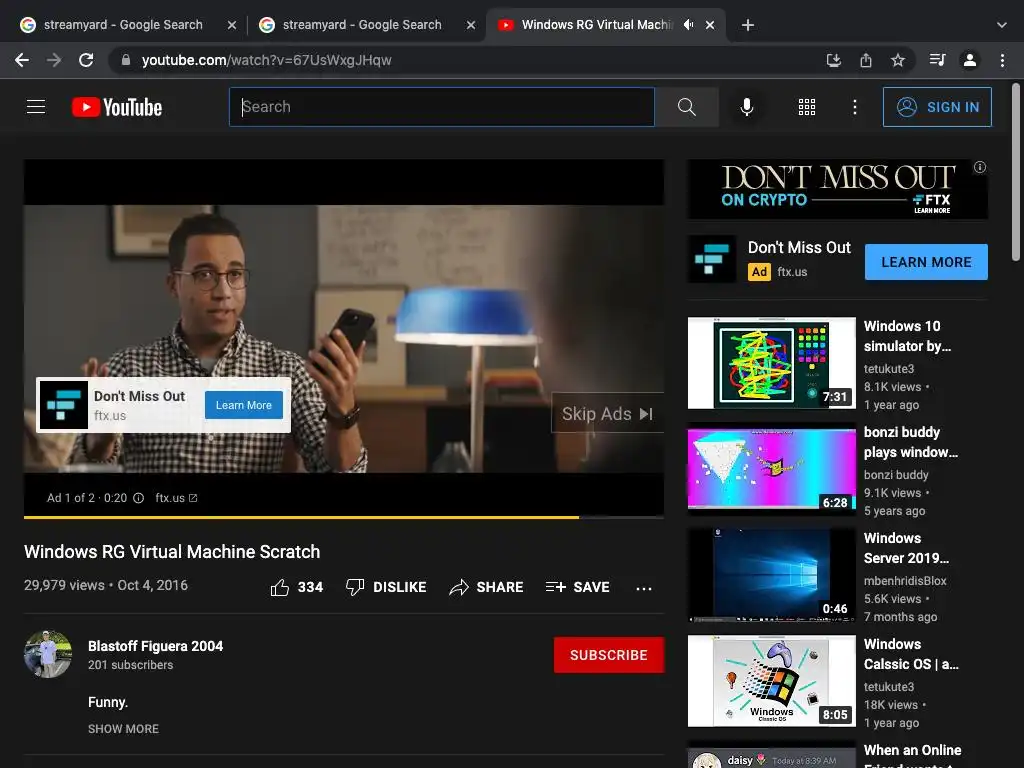The height and width of the screenshot is (768, 1024).
Task: Open YouTube settings three-dot icon
Action: coord(855,107)
